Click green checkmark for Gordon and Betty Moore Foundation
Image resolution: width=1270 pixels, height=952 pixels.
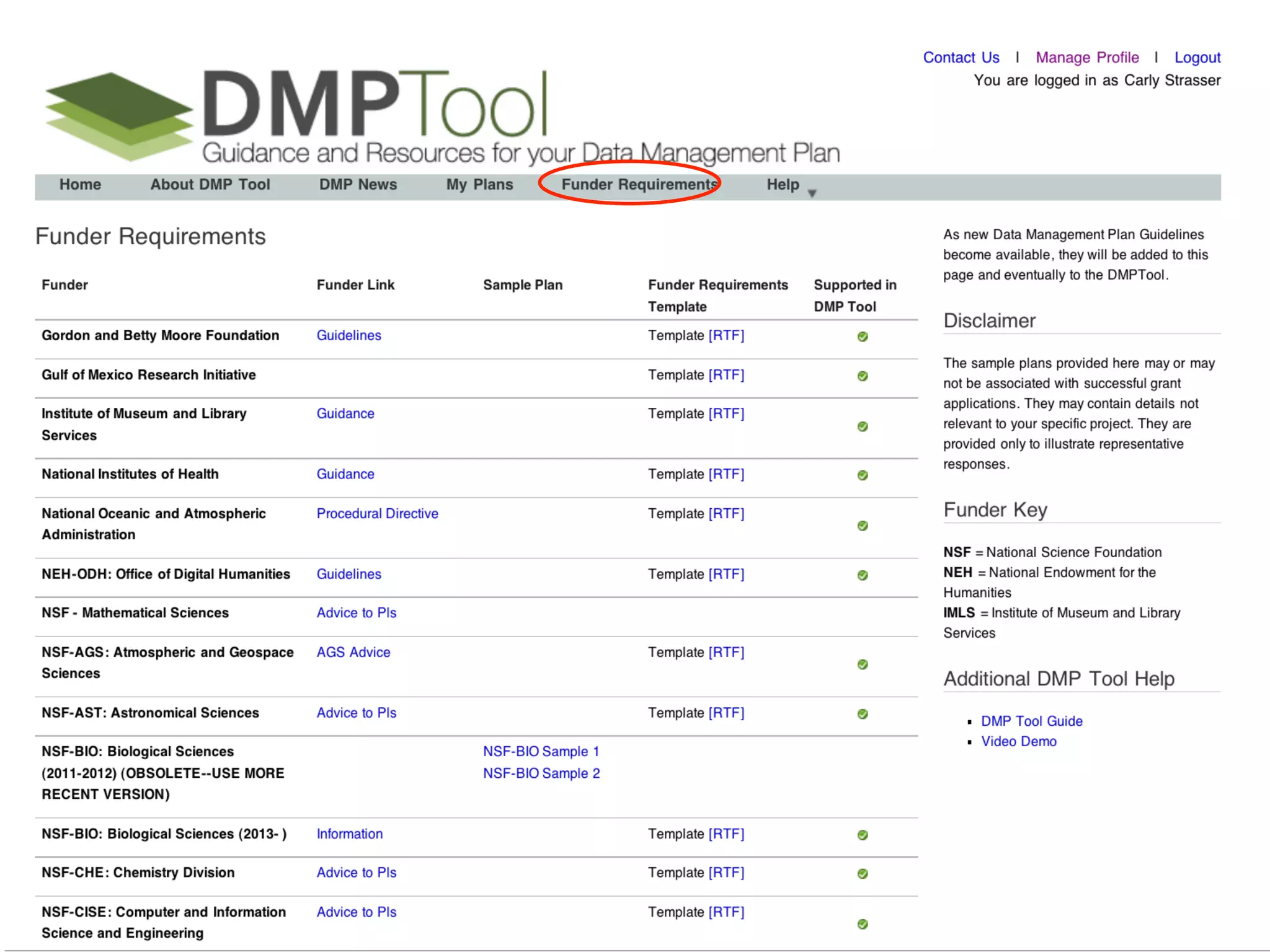862,337
